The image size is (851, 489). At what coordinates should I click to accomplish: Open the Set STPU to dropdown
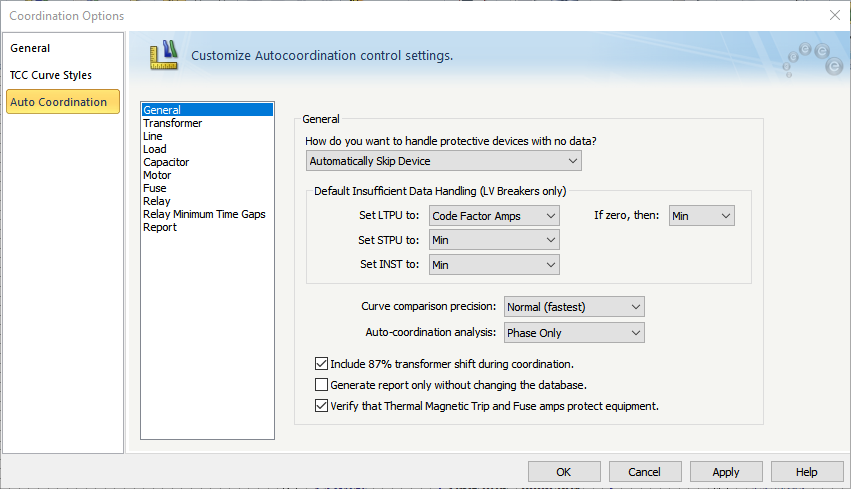click(494, 240)
